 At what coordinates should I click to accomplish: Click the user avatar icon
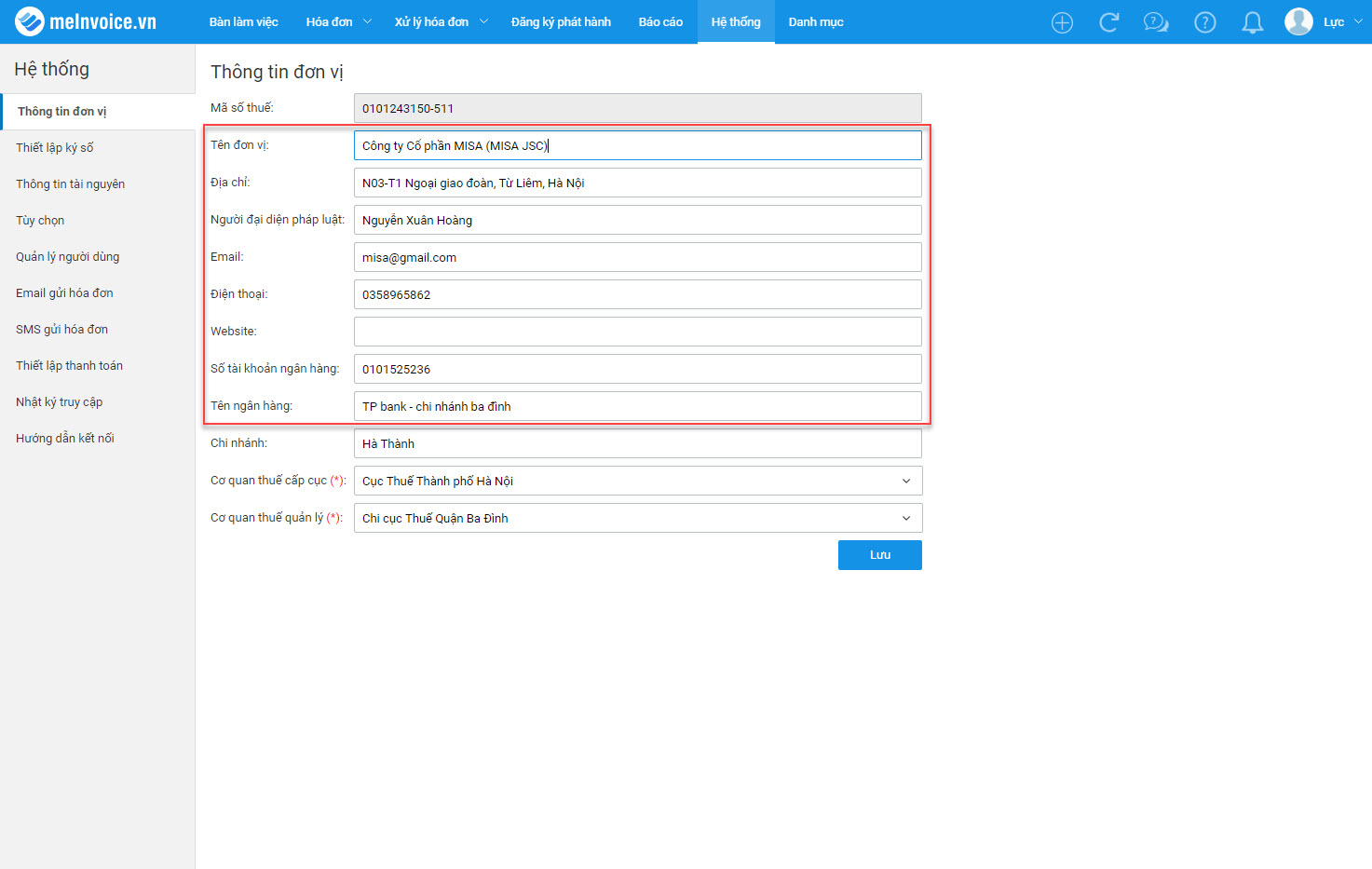pos(1298,21)
